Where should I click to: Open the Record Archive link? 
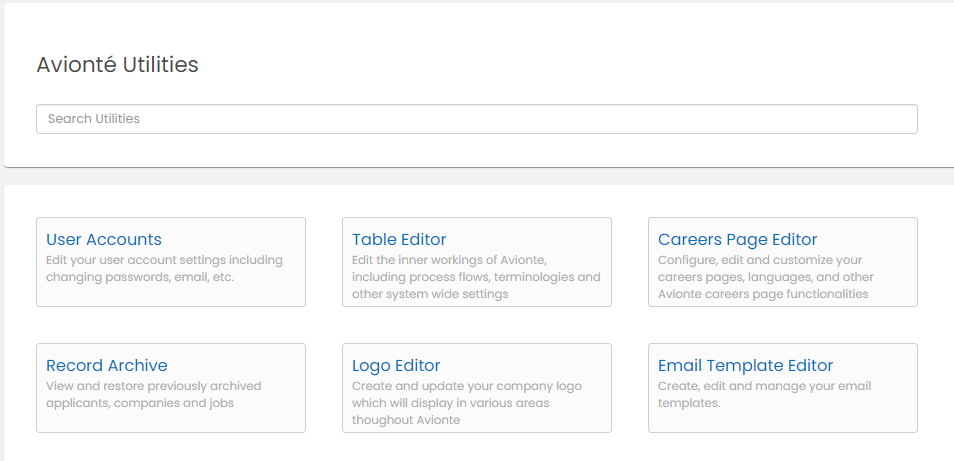coord(106,366)
